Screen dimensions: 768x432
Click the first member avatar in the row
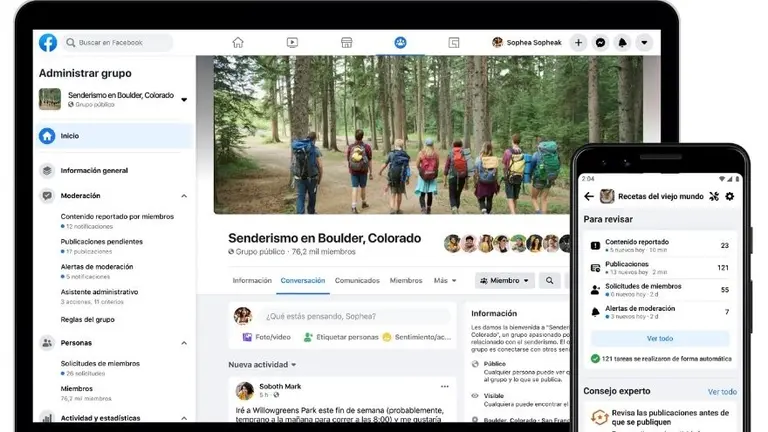452,243
